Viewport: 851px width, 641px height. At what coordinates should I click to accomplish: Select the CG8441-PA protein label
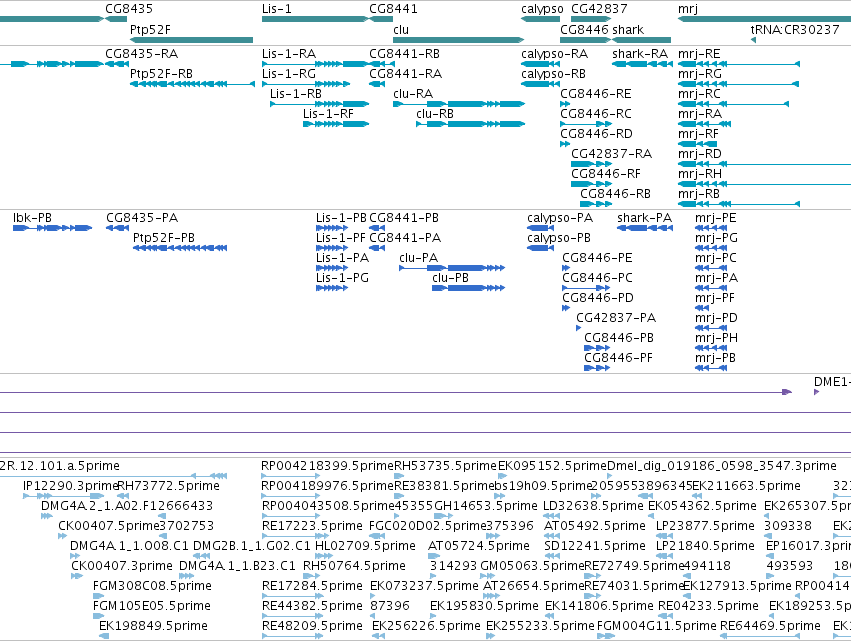[x=405, y=238]
